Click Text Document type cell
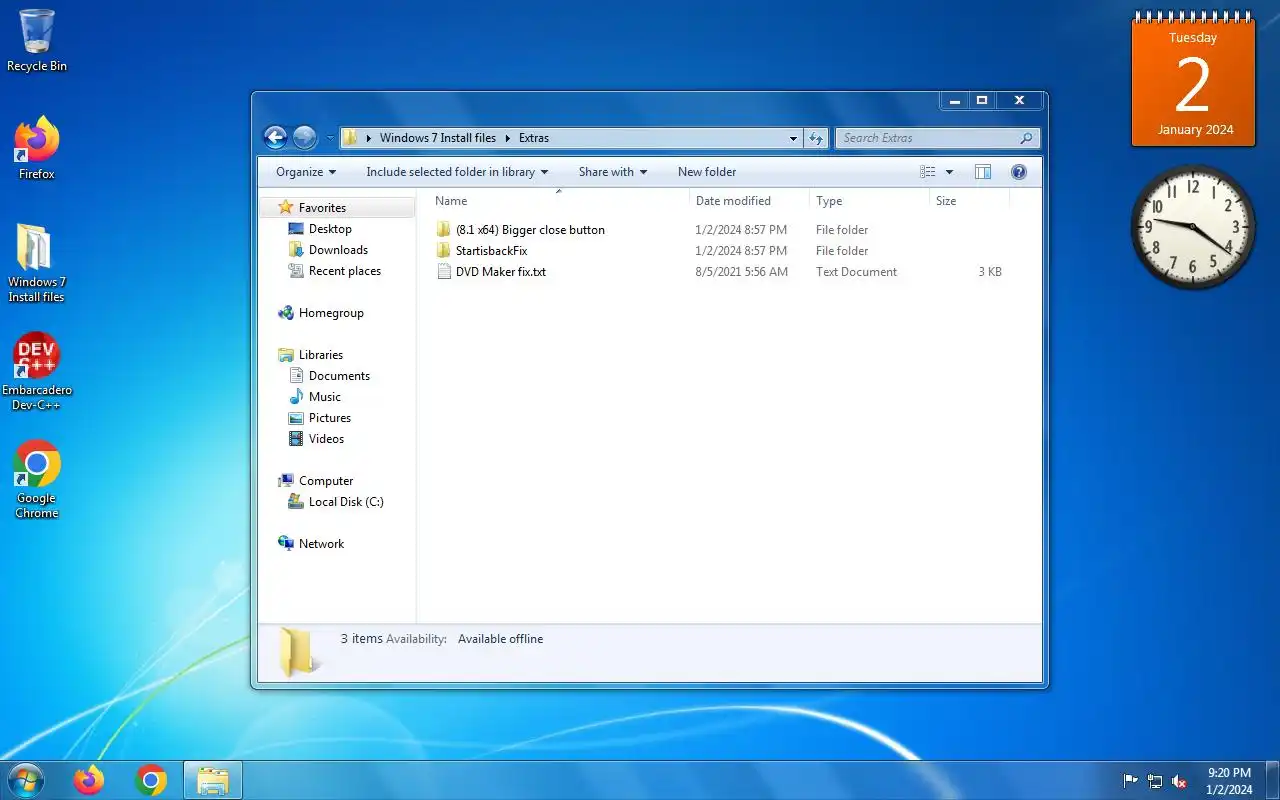 coord(856,272)
